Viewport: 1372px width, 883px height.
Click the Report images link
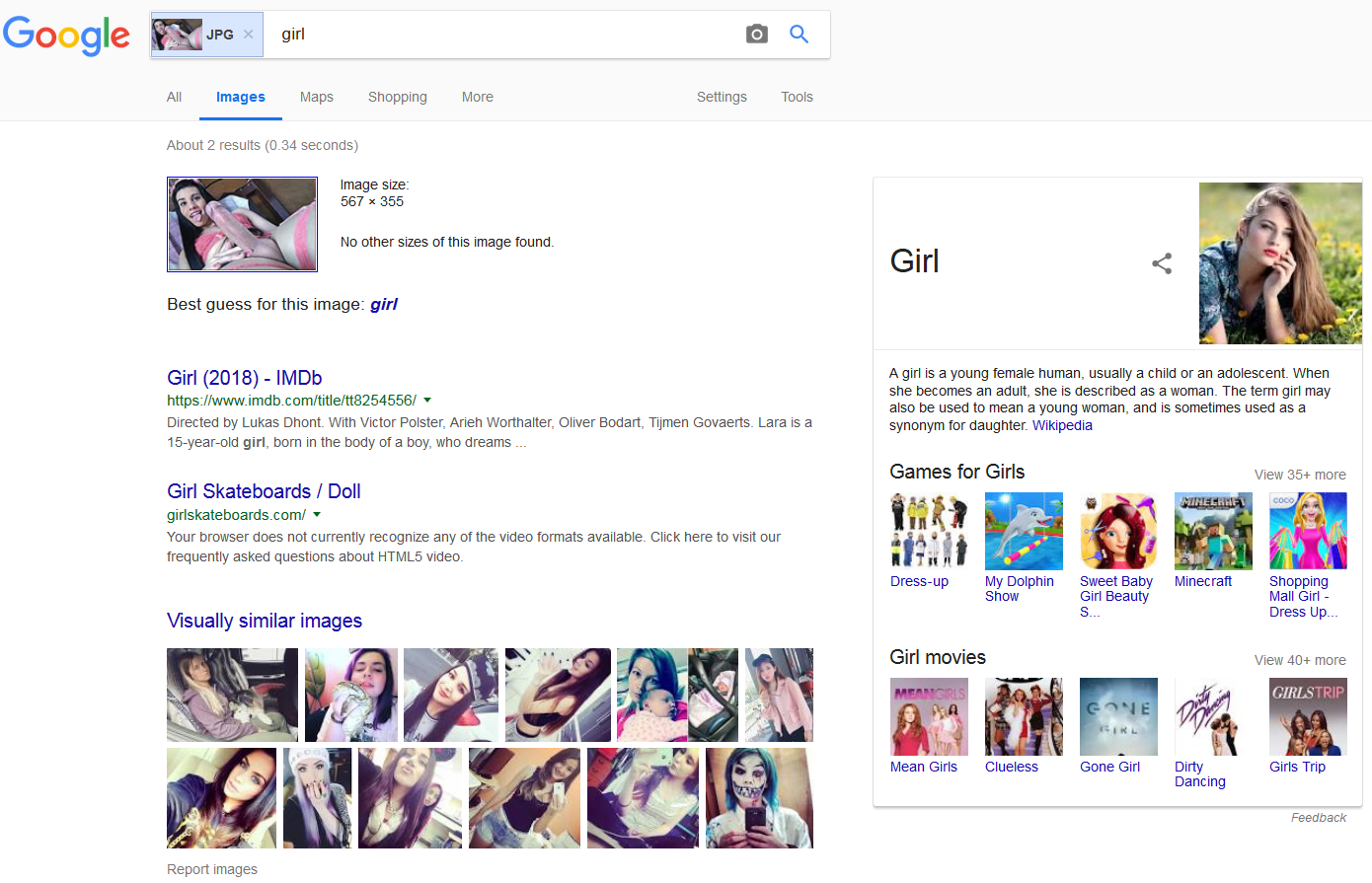coord(212,869)
